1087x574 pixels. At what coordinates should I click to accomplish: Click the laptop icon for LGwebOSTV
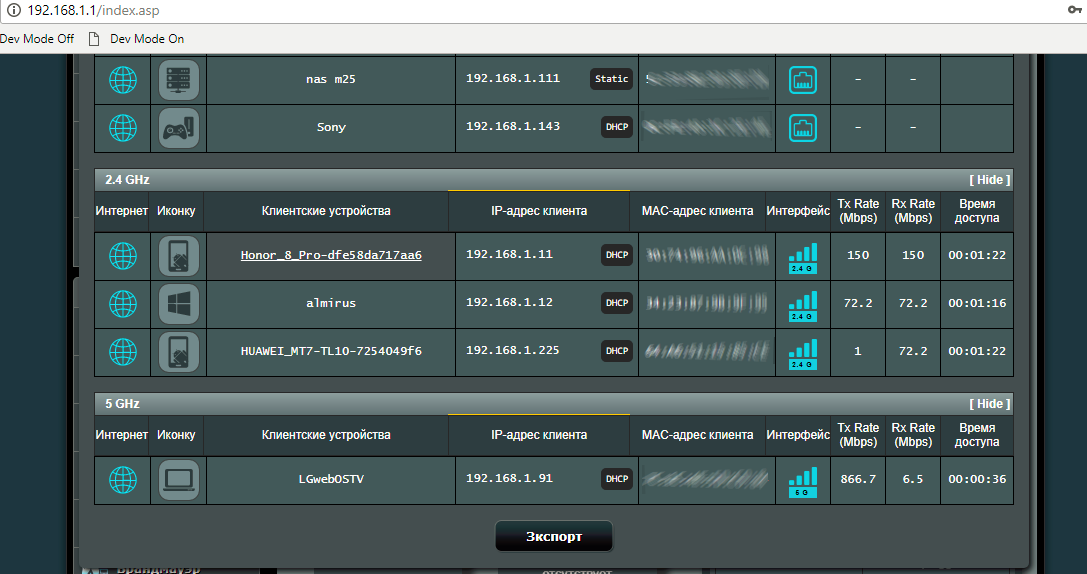coord(179,480)
